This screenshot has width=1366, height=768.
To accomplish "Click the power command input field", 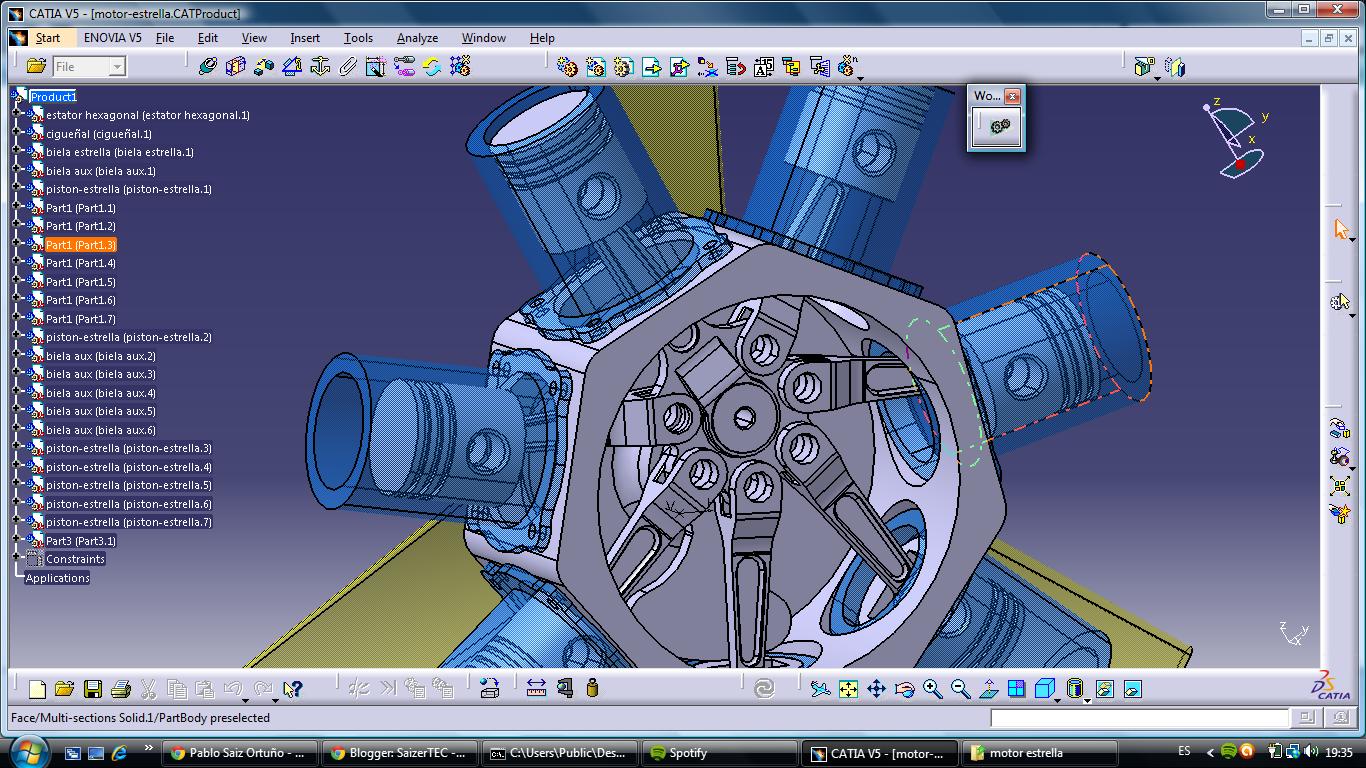I will coord(1140,717).
